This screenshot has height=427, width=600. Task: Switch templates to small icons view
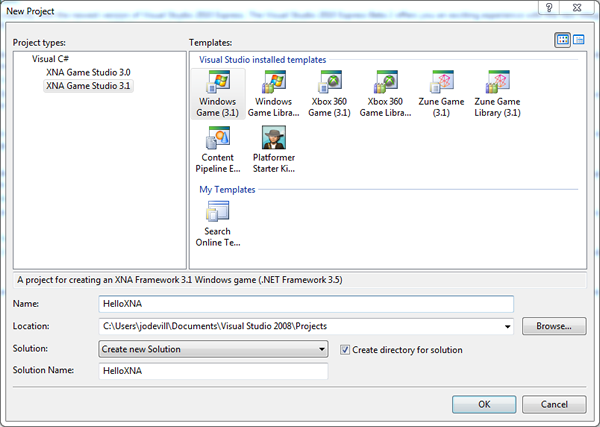tap(579, 40)
